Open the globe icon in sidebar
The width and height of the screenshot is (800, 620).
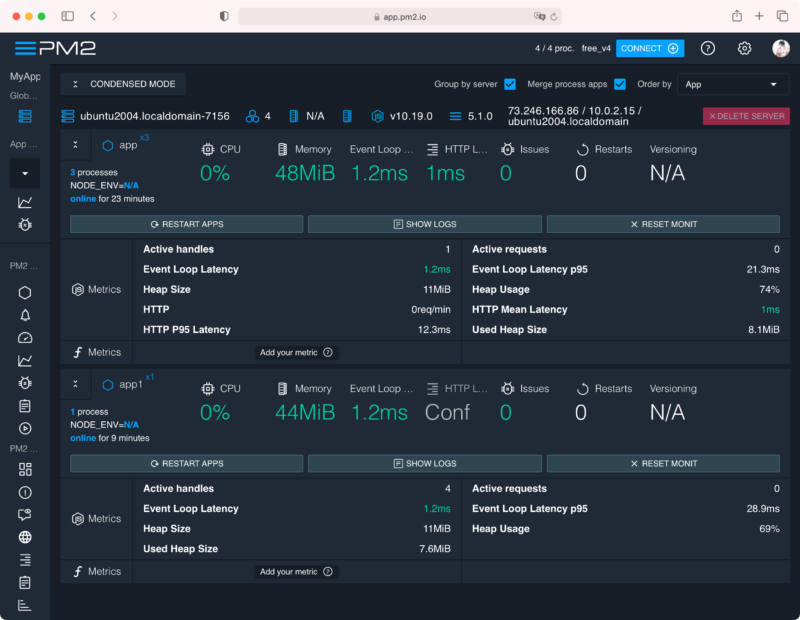tap(25, 537)
